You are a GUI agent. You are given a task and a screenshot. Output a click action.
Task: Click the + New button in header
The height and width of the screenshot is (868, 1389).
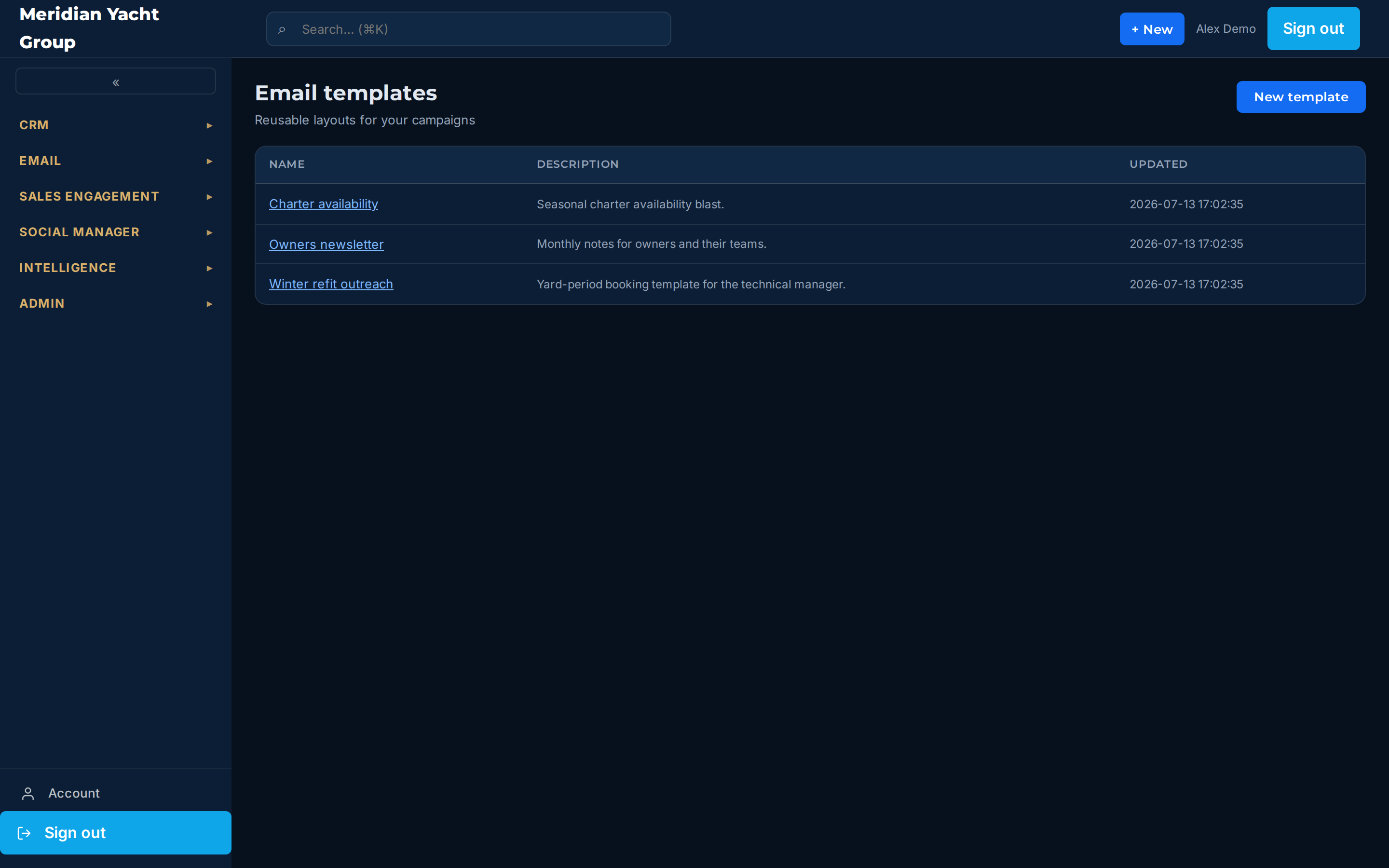[1151, 29]
